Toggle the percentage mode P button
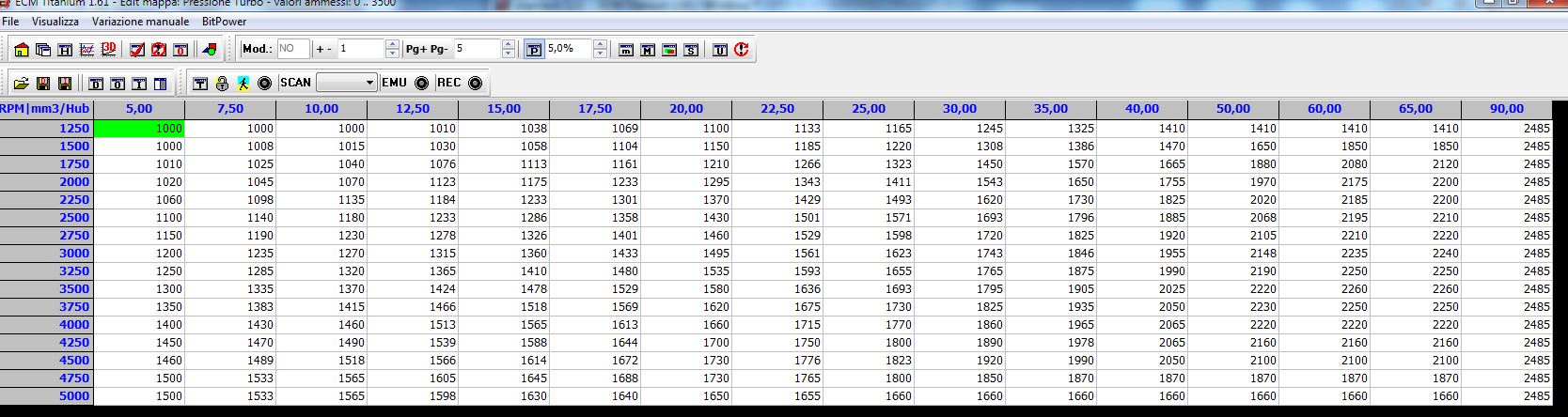The width and height of the screenshot is (1568, 417). click(534, 50)
